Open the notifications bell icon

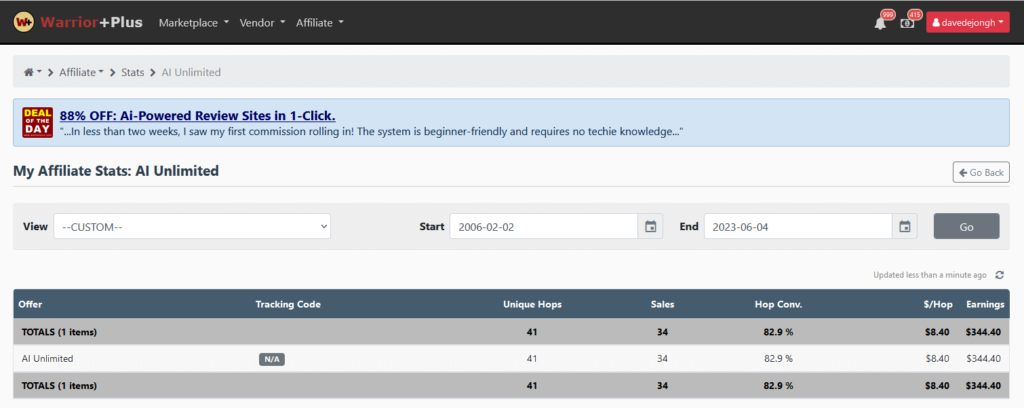pyautogui.click(x=880, y=23)
